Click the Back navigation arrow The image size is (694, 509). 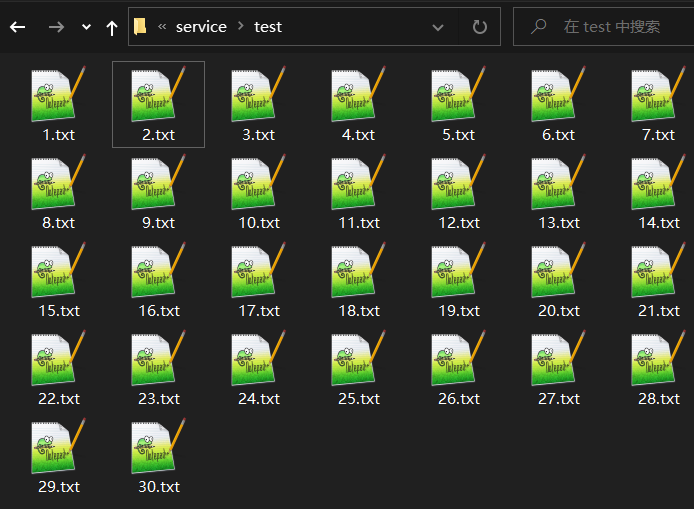[x=17, y=27]
